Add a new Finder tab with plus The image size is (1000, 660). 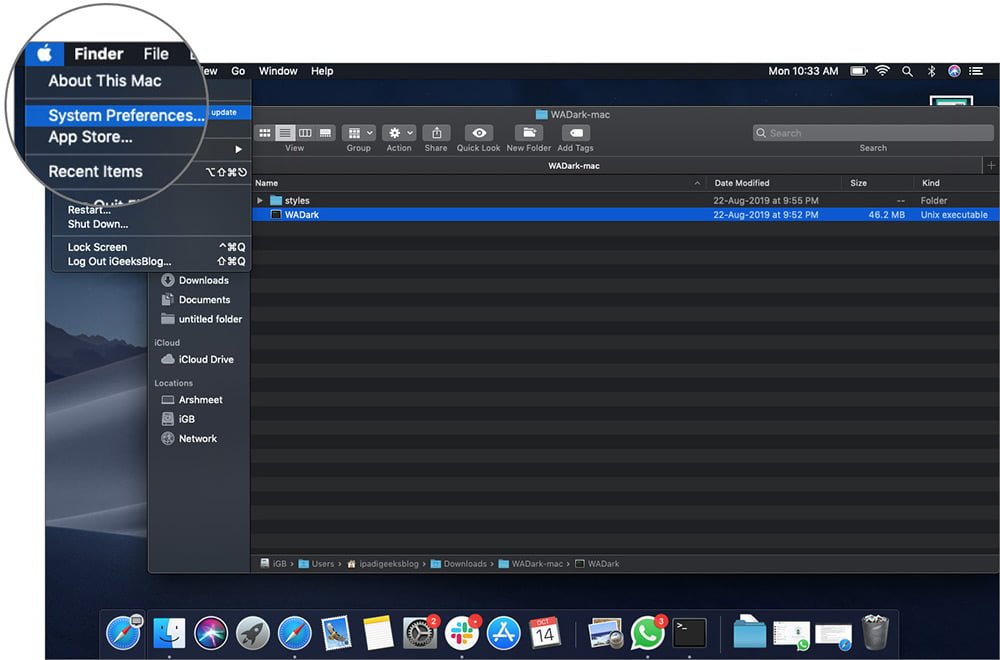[x=991, y=166]
